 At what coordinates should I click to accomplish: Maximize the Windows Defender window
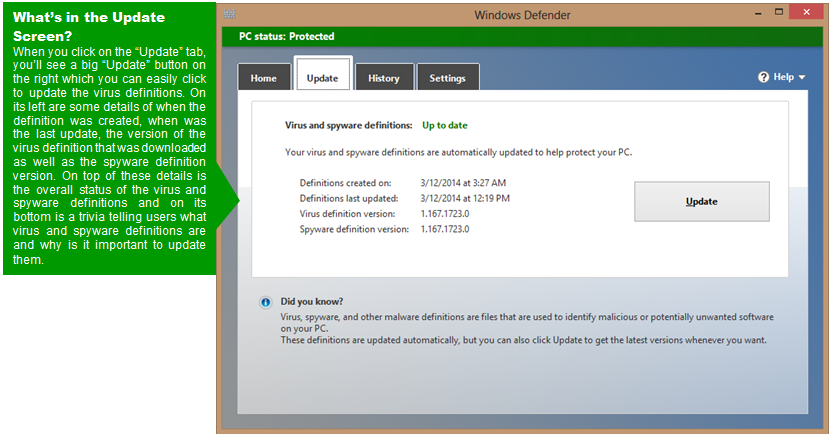tap(779, 12)
